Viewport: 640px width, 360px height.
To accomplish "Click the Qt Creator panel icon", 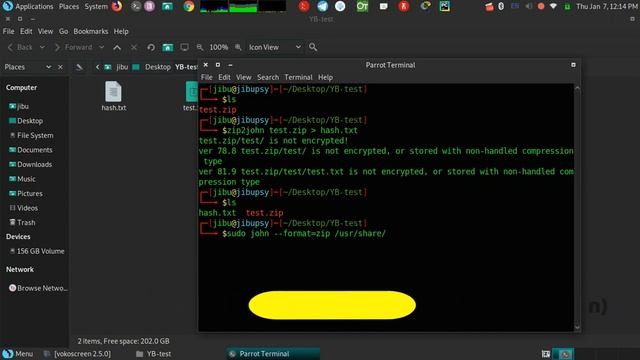I will pyautogui.click(x=362, y=6).
